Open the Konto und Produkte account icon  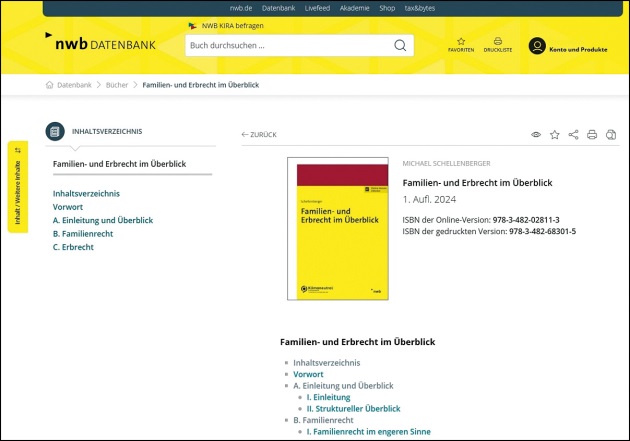537,46
